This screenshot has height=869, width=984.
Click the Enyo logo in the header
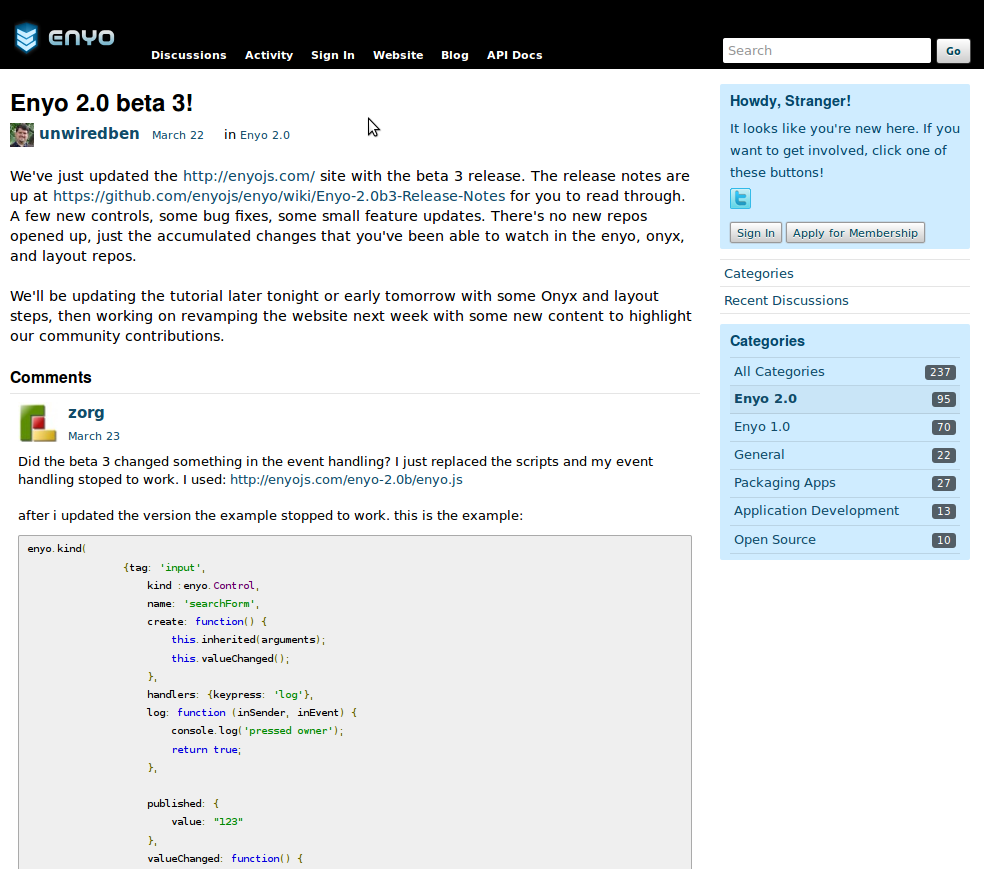click(65, 38)
